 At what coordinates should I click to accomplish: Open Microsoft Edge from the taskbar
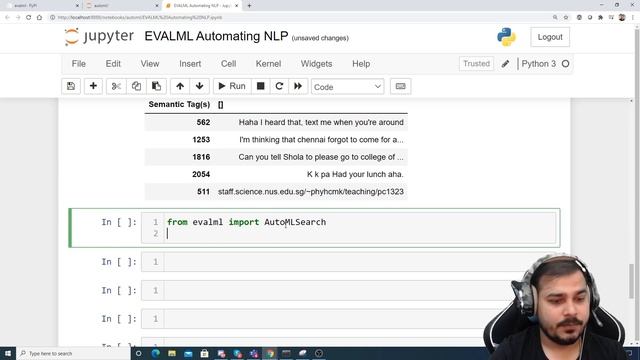tap(156, 353)
